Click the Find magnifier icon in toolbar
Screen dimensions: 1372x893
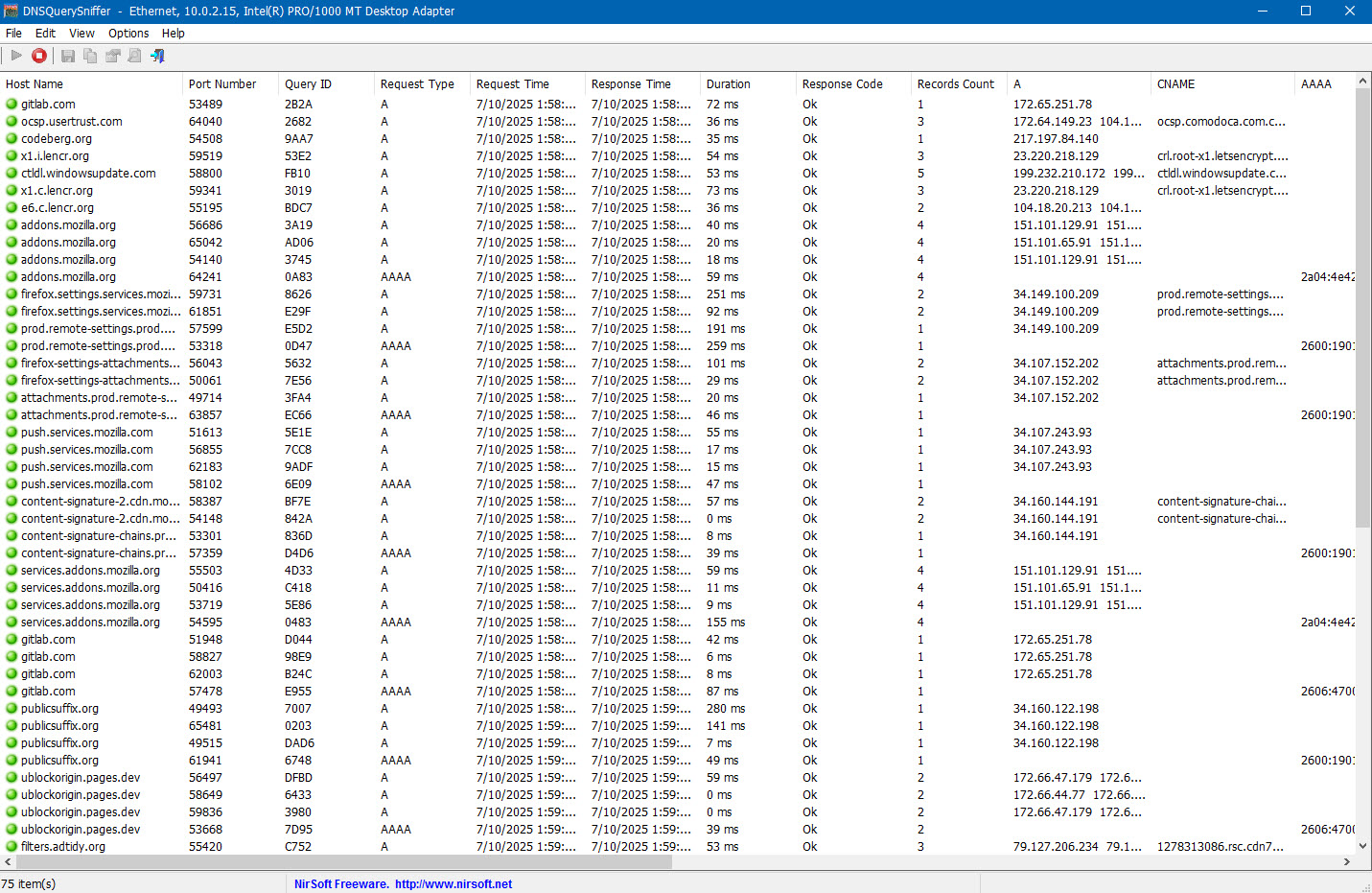click(134, 56)
